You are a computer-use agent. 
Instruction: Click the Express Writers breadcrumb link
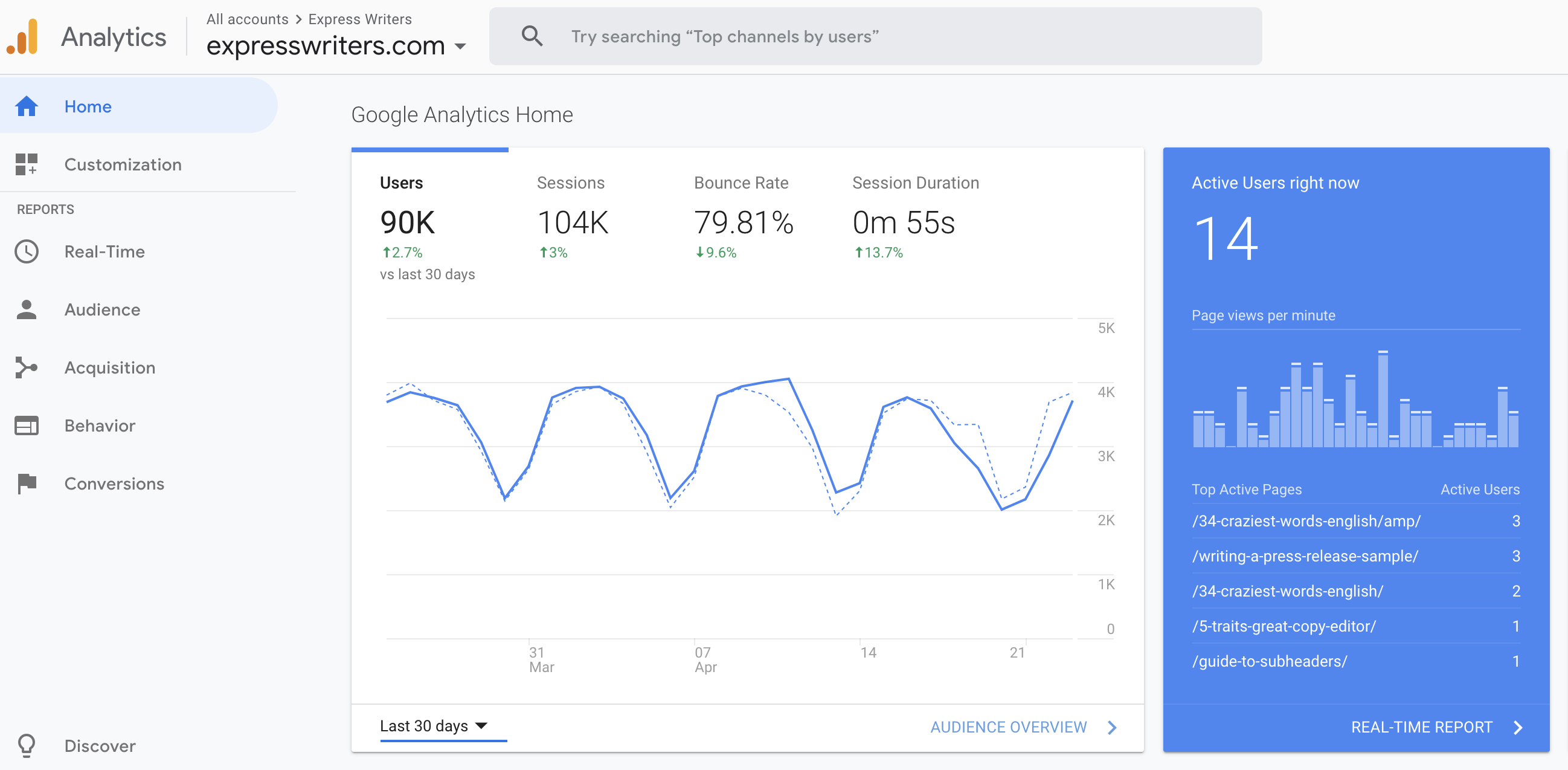click(360, 19)
